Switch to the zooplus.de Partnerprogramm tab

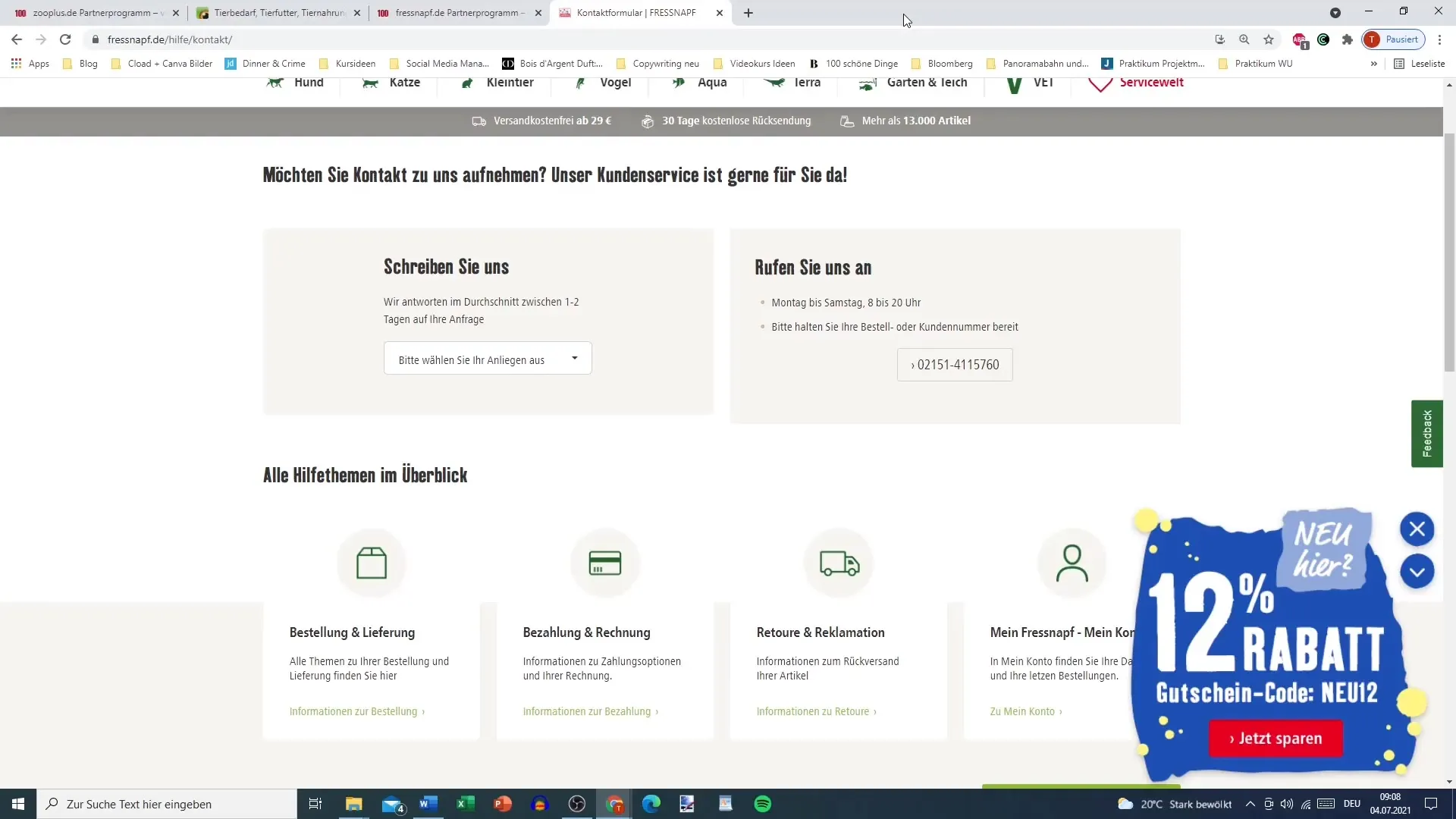(96, 13)
